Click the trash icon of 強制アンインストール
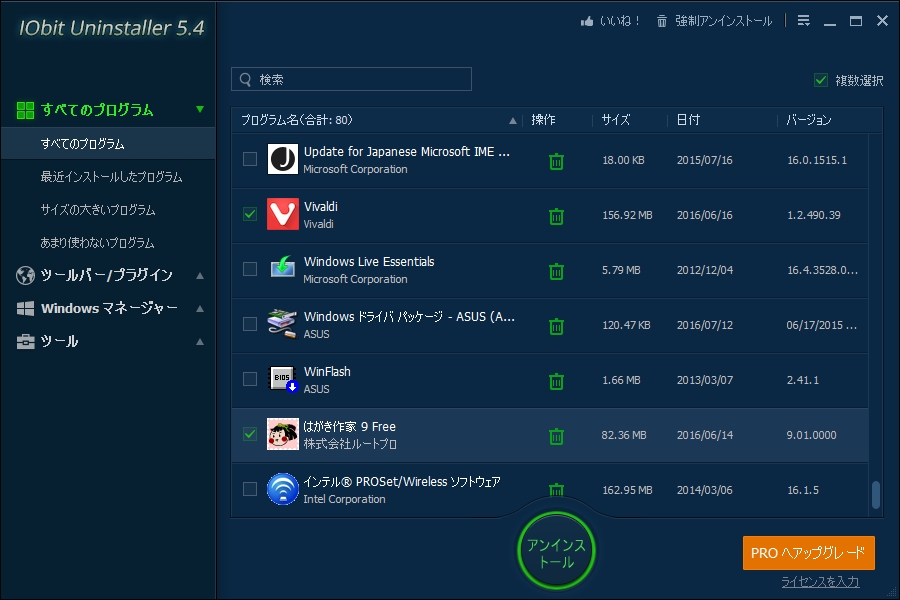 pyautogui.click(x=662, y=21)
